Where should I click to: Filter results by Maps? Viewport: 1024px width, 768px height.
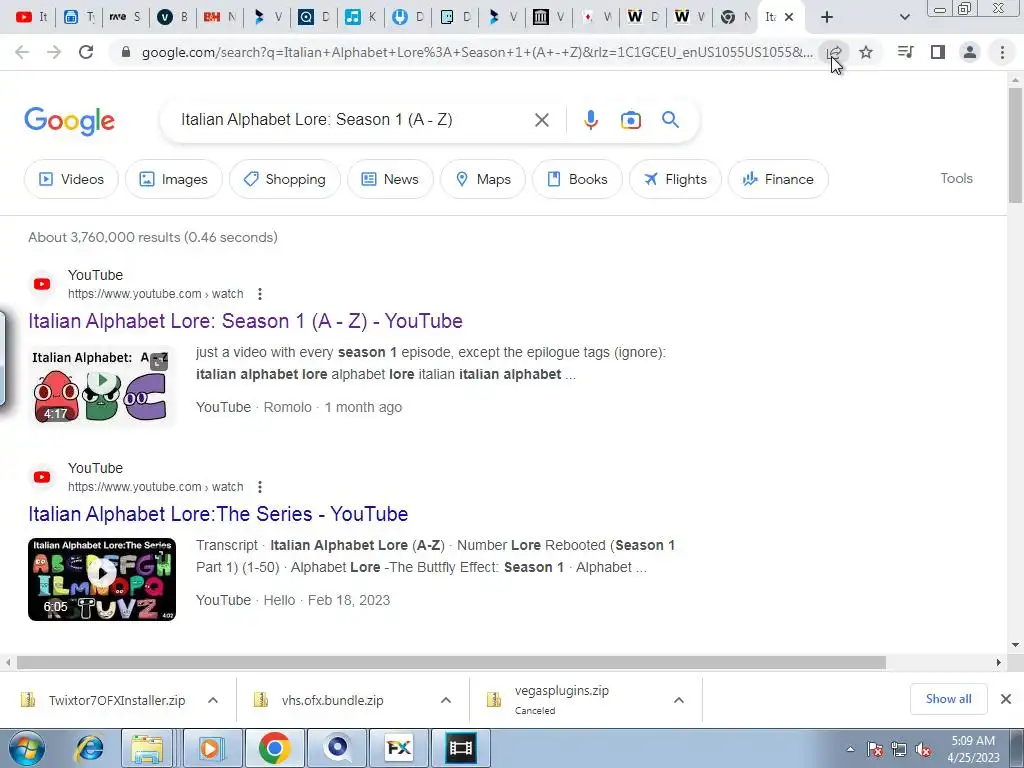(x=483, y=179)
